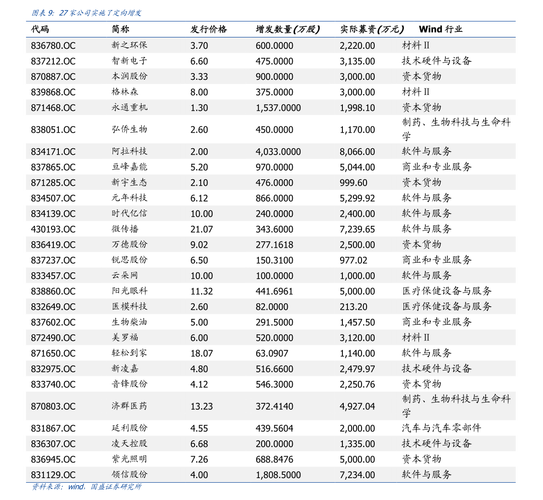543x500 pixels.
Task: Click company name '格林森'
Action: (125, 92)
